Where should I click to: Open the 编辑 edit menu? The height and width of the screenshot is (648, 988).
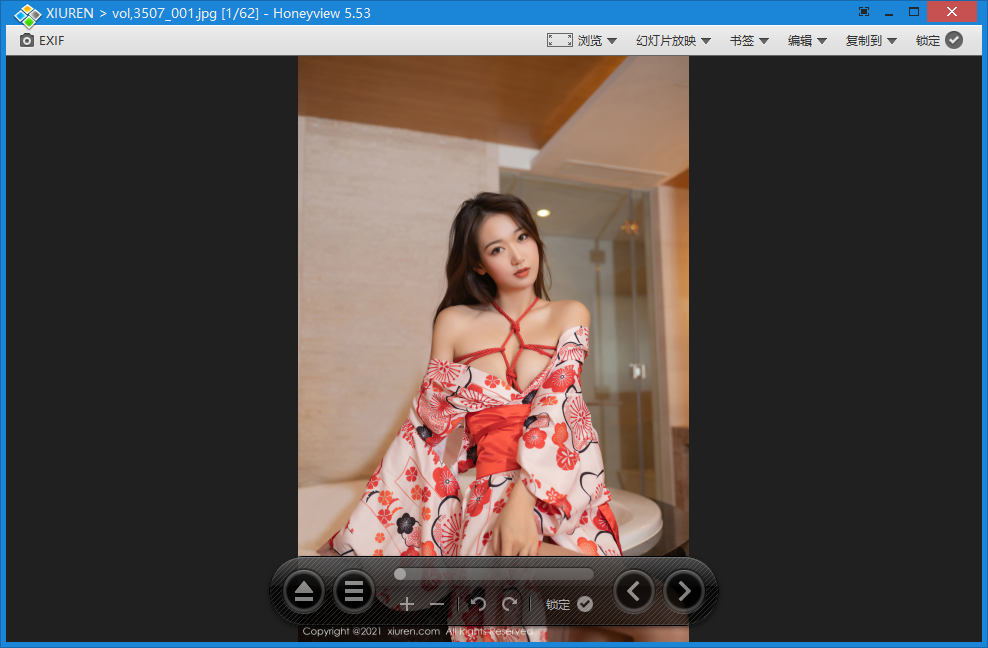click(x=803, y=40)
